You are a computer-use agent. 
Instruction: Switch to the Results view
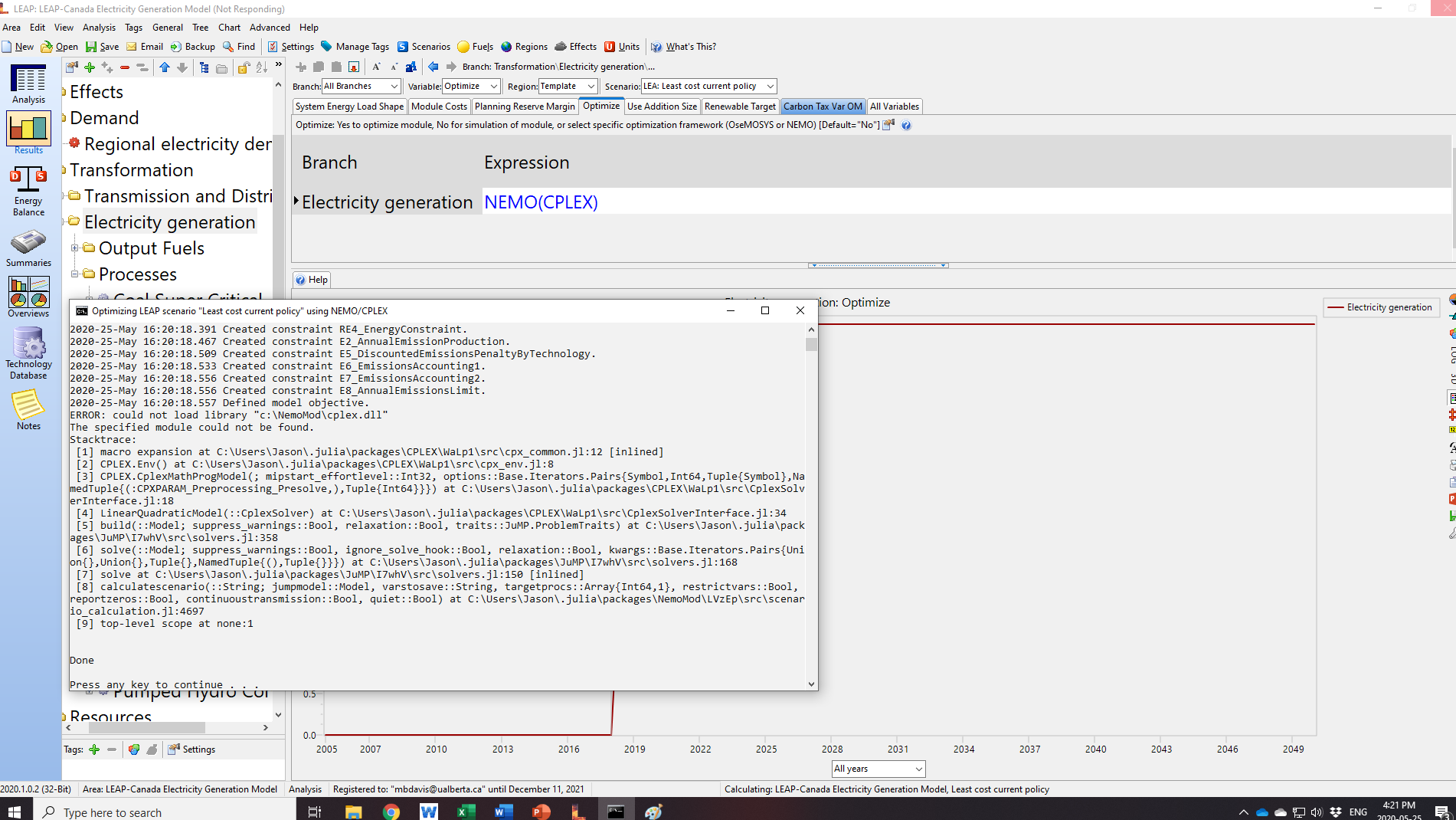point(28,133)
